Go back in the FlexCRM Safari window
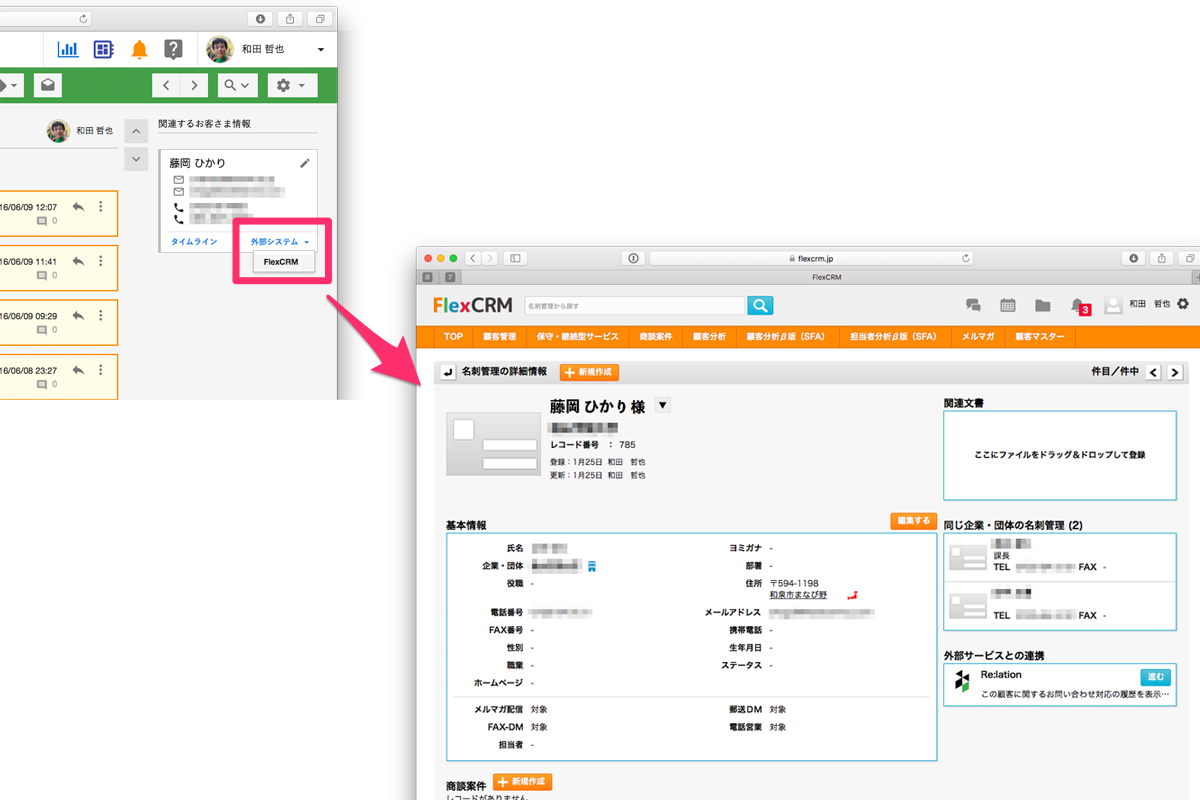This screenshot has height=800, width=1200. tap(474, 258)
